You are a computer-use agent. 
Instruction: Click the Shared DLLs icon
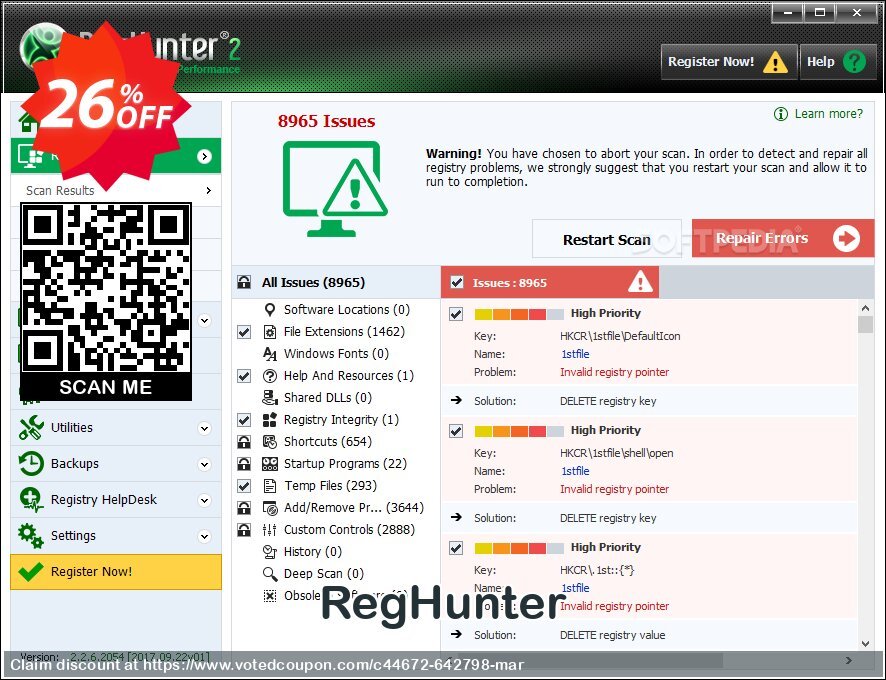[x=270, y=398]
